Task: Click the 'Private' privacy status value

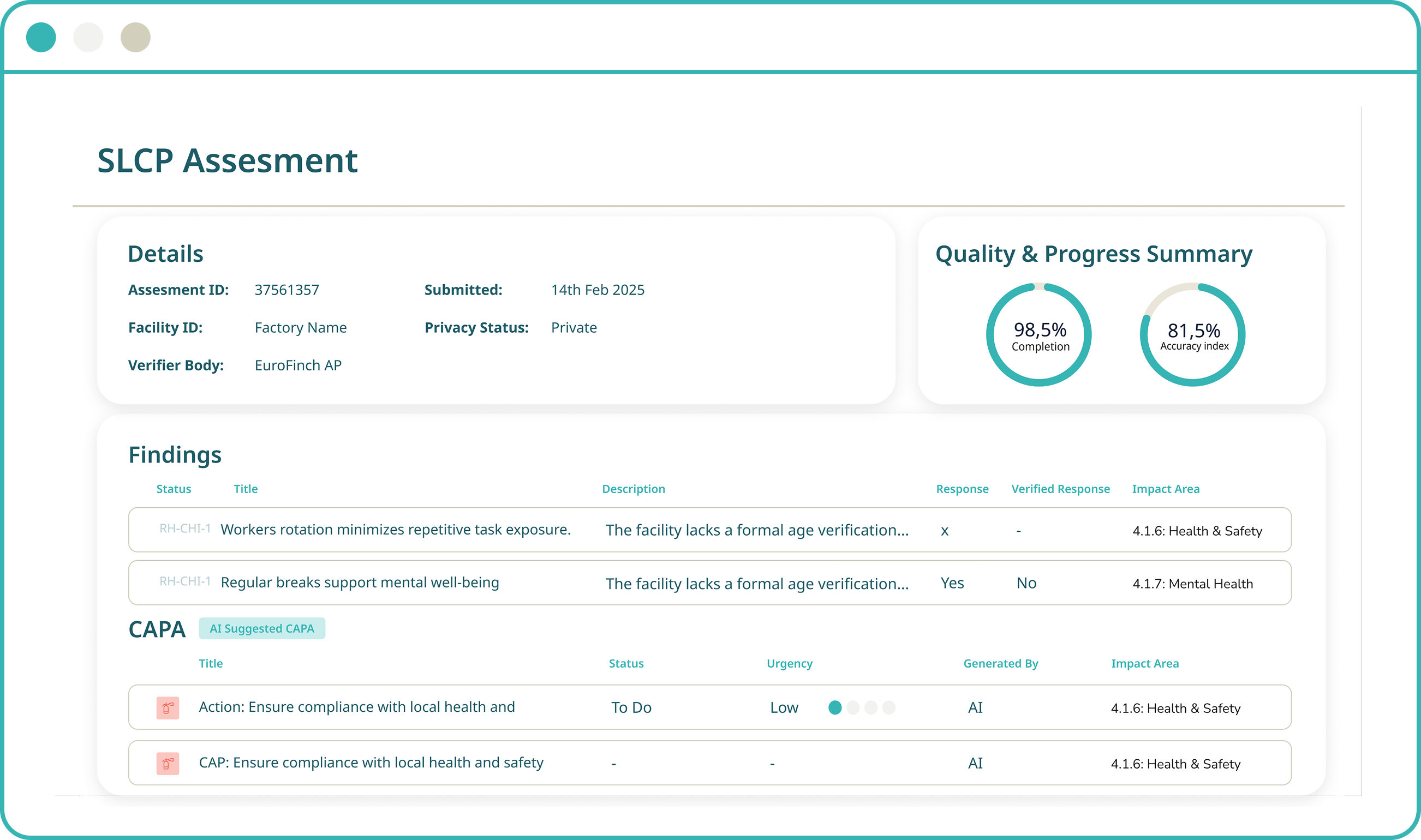Action: pyautogui.click(x=574, y=328)
